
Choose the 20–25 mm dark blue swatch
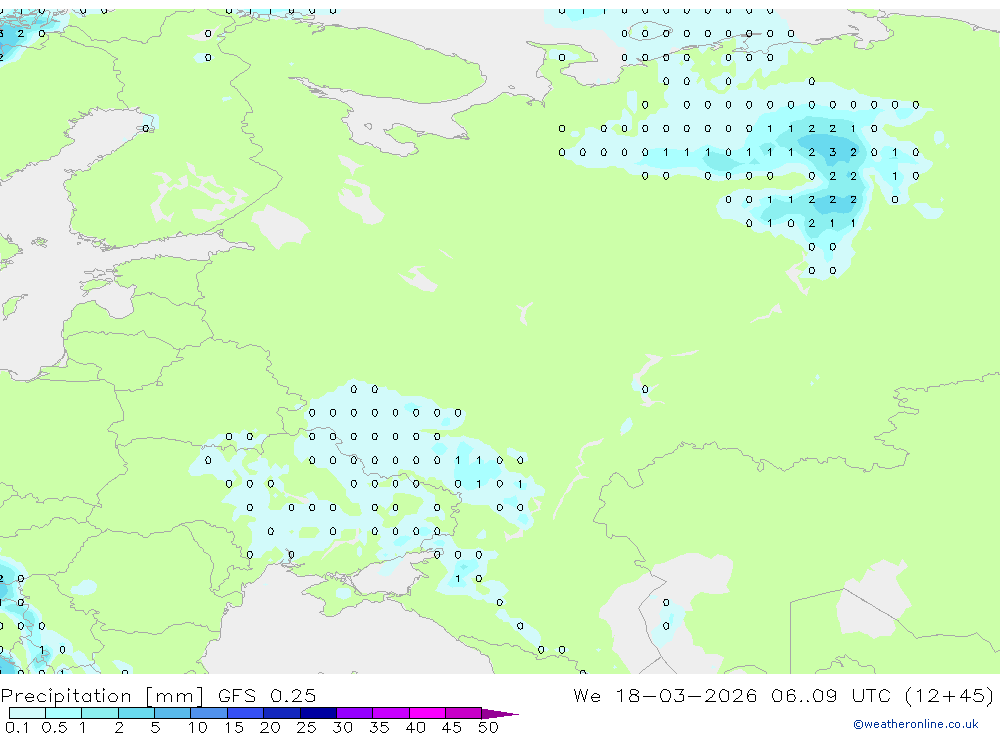[x=281, y=713]
